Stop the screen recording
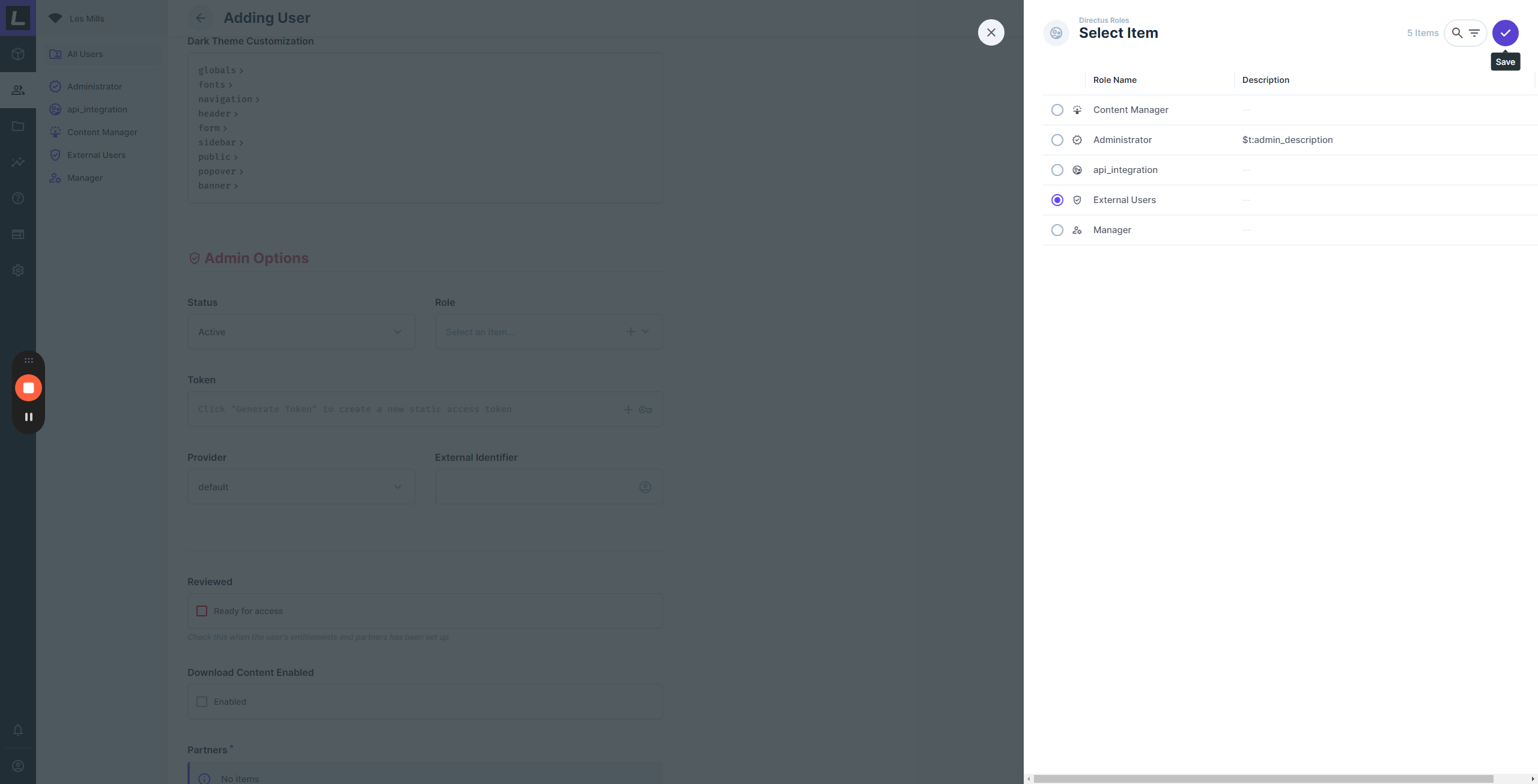Screen dimensions: 1538x784 28,388
